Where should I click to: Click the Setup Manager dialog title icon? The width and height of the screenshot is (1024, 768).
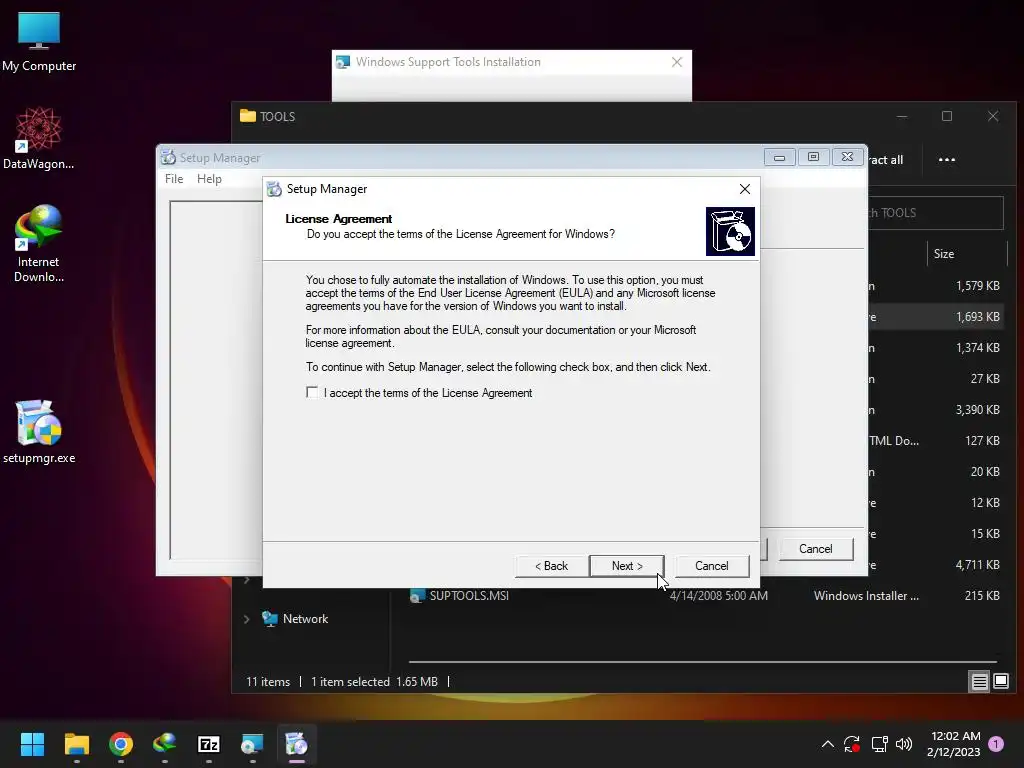274,189
